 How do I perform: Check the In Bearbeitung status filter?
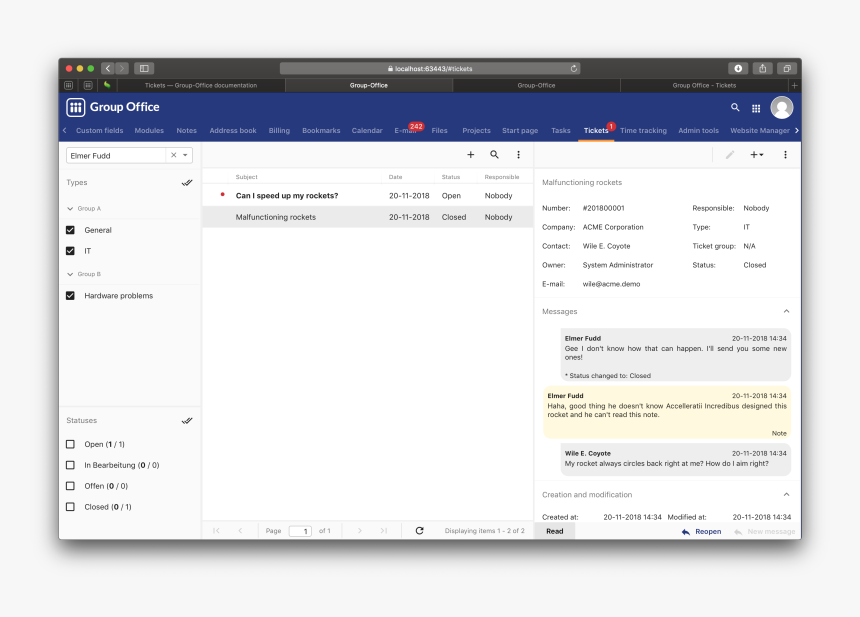(x=70, y=465)
